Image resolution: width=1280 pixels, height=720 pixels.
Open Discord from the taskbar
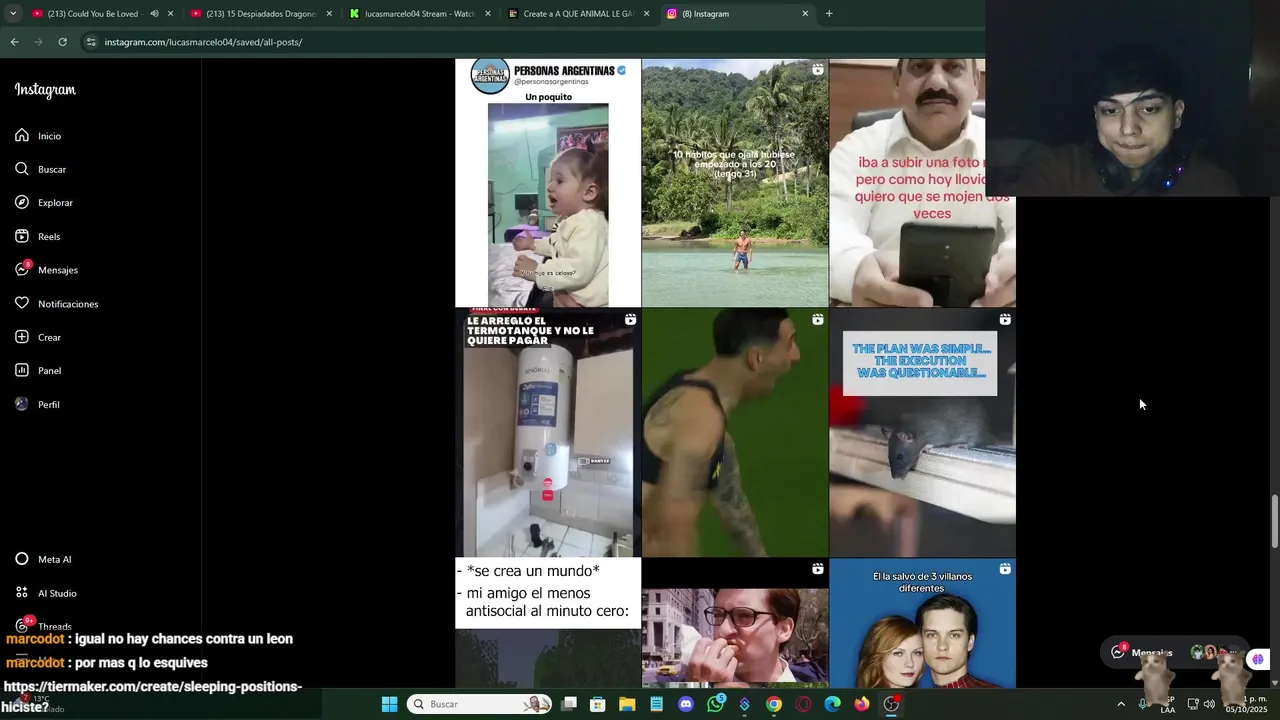[686, 704]
